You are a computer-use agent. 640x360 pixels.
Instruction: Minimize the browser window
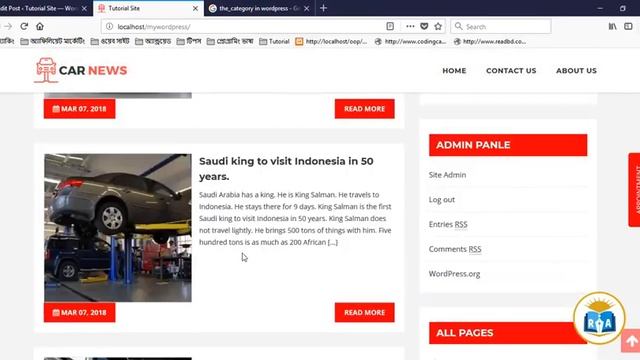[600, 8]
